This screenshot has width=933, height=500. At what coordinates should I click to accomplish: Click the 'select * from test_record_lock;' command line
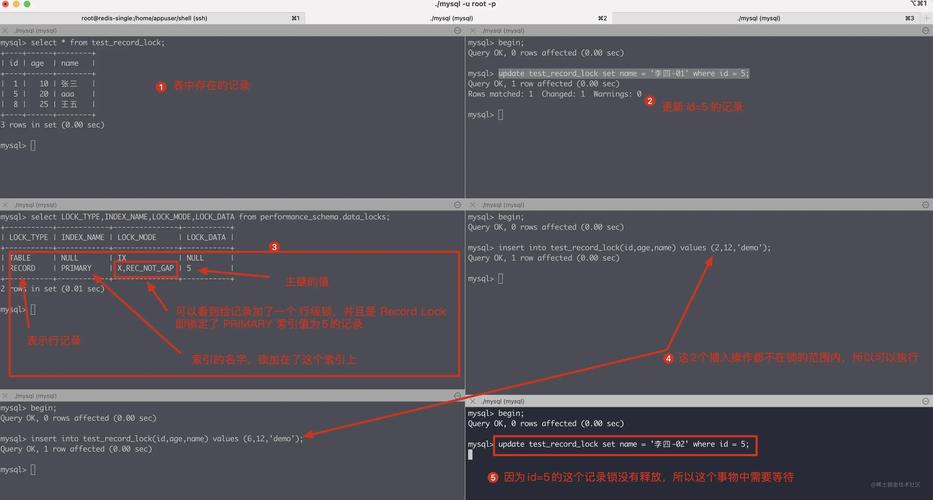98,43
